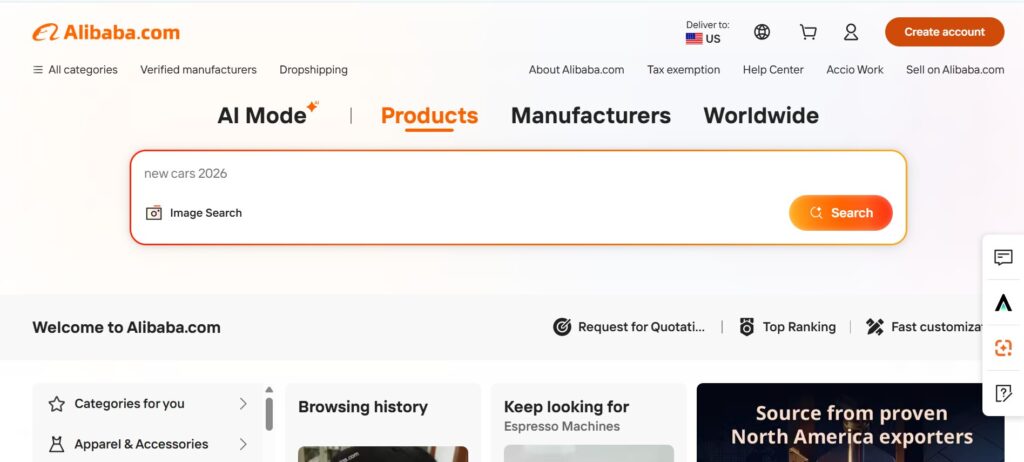Image resolution: width=1024 pixels, height=462 pixels.
Task: Click Request for Quotation text link
Action: point(641,327)
